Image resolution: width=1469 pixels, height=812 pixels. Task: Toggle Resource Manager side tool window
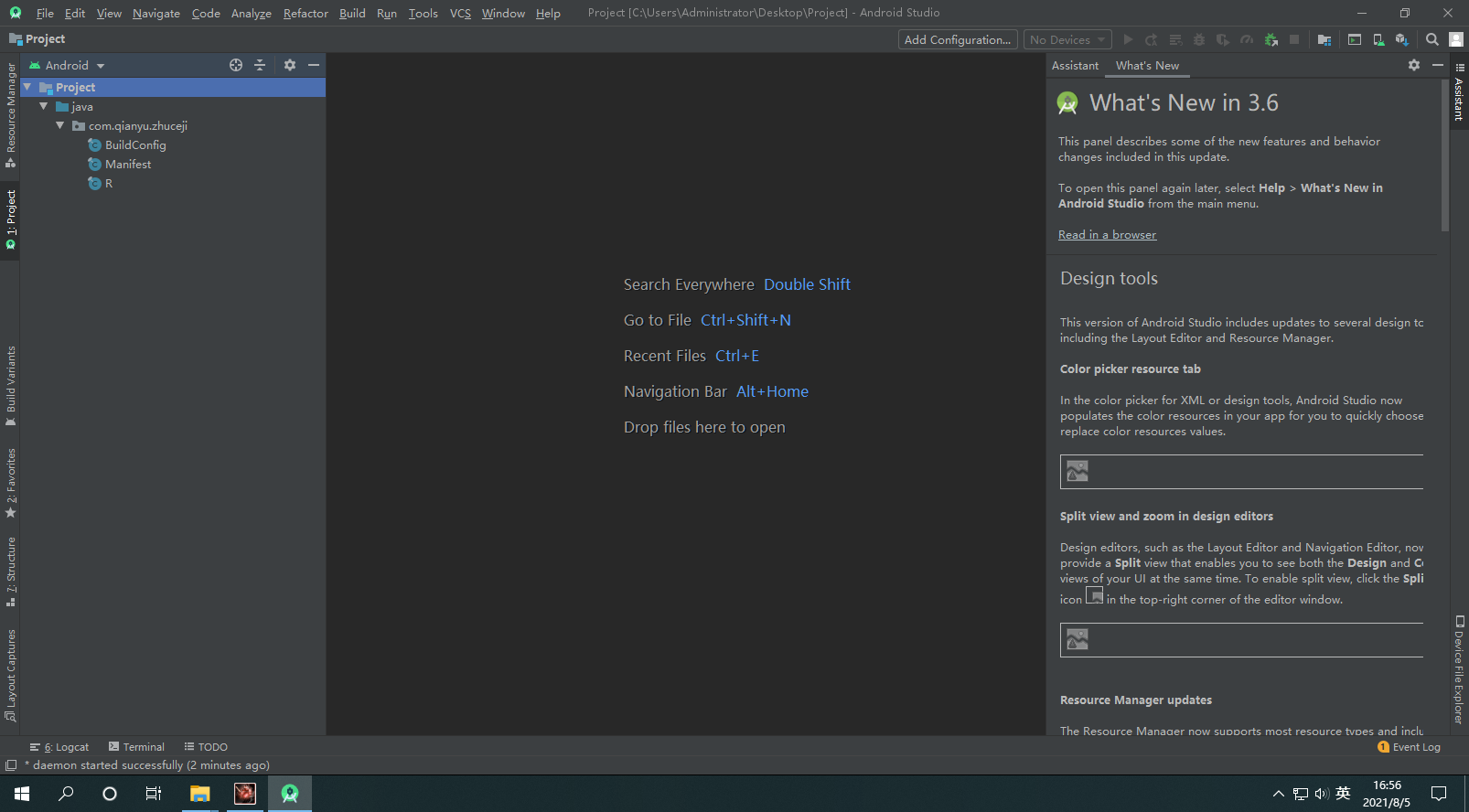click(x=10, y=115)
